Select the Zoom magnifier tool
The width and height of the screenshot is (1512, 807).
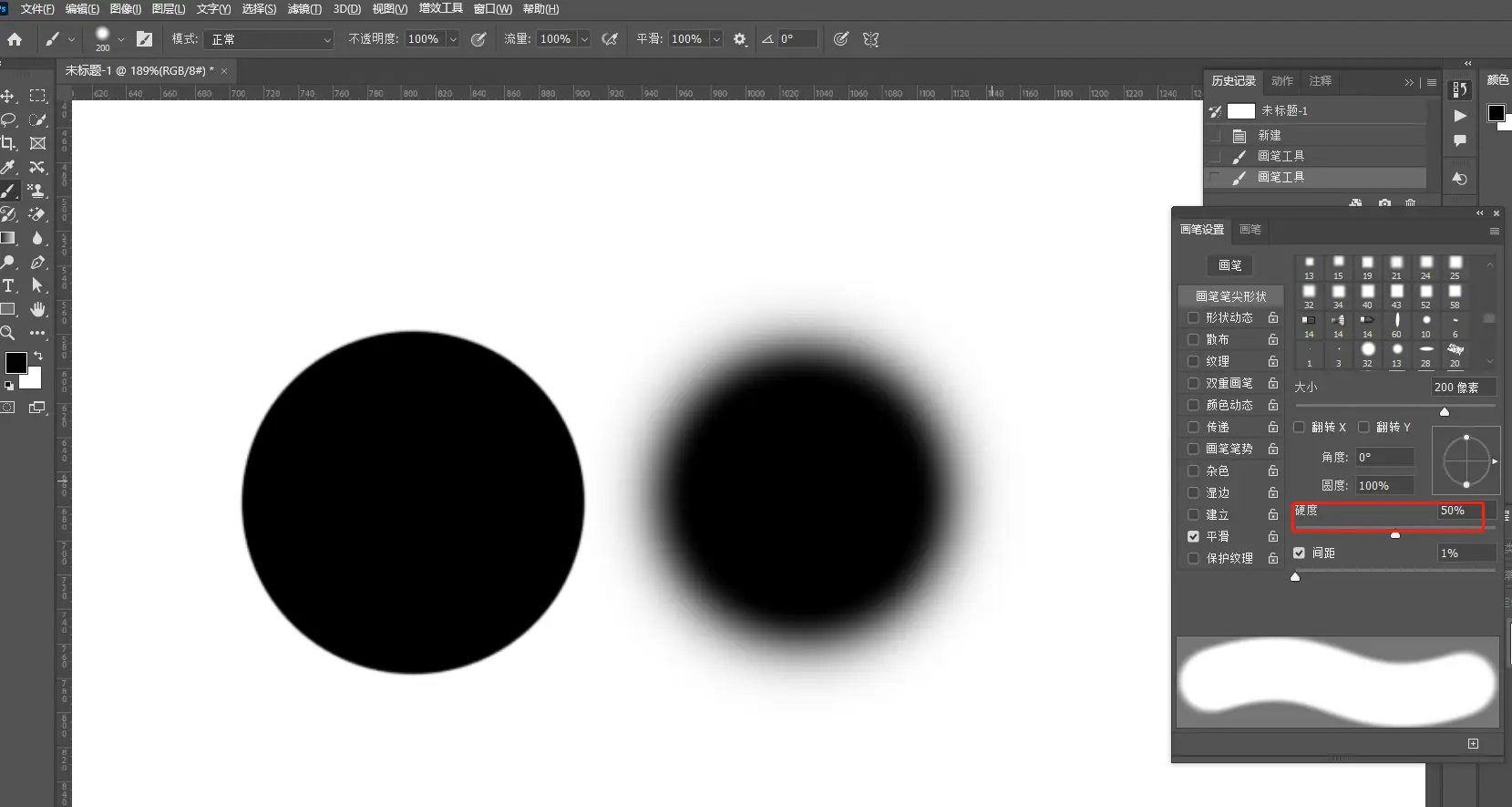point(8,333)
